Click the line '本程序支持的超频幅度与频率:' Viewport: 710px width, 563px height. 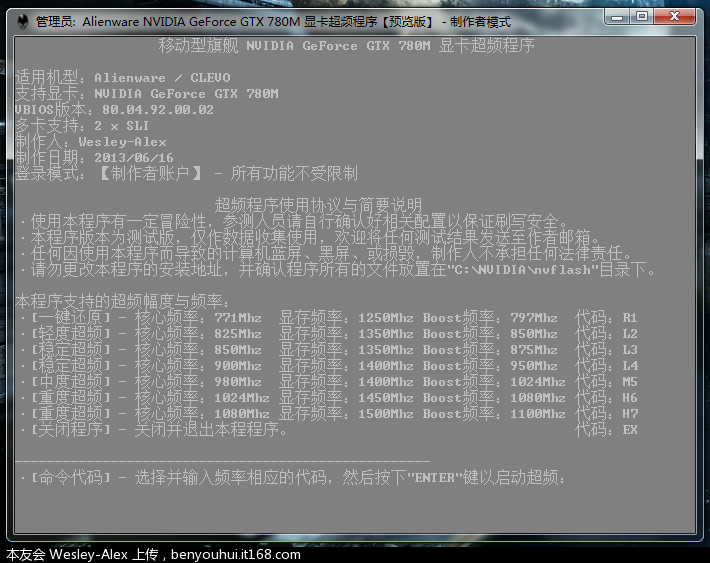[122, 301]
